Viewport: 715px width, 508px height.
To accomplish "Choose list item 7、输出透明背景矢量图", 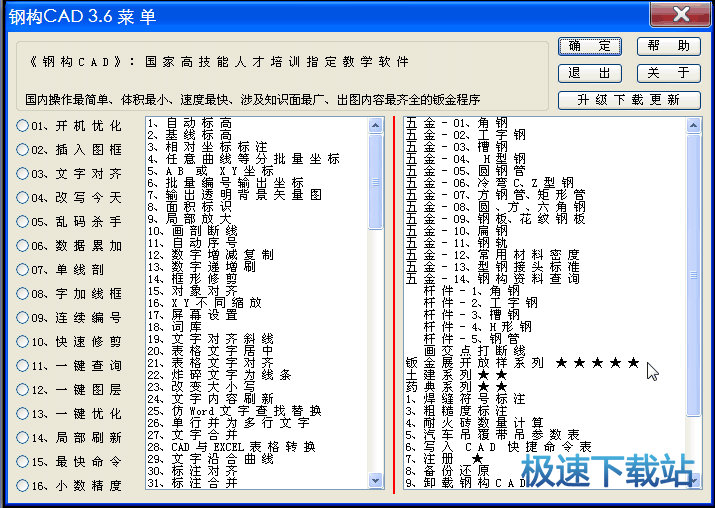I will [234, 195].
